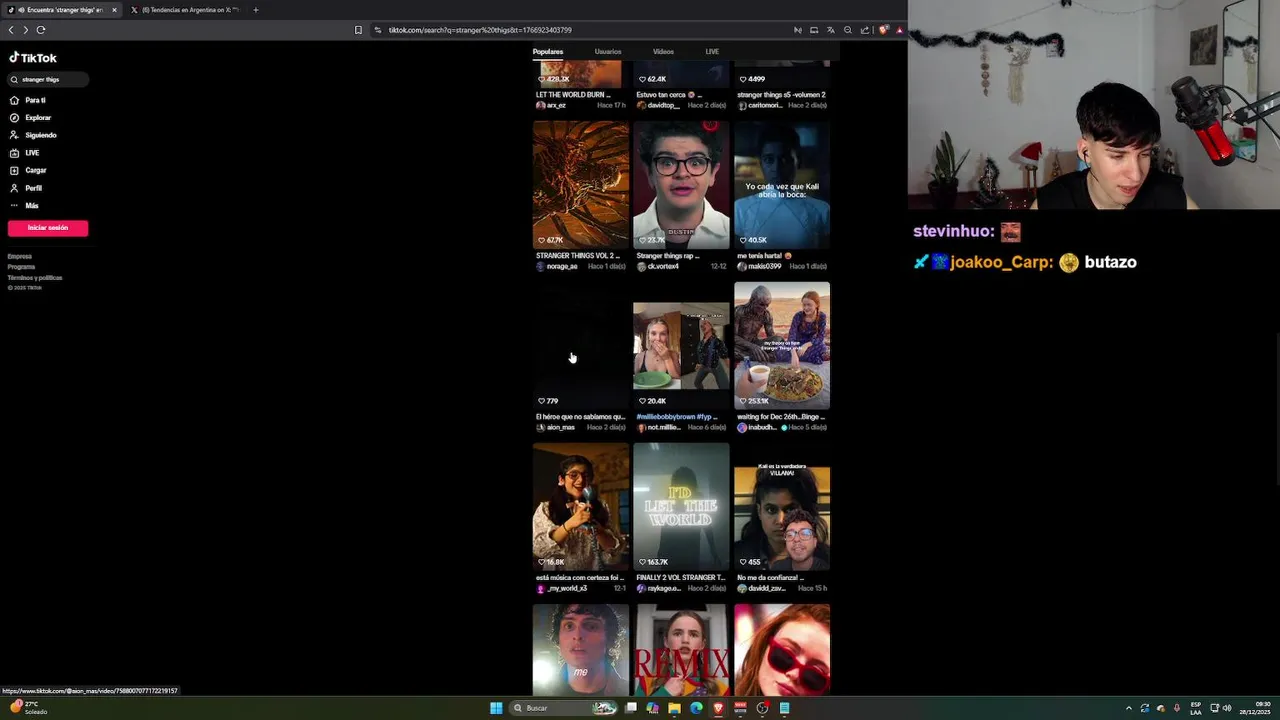1280x720 pixels.
Task: Click the taskbar Buscar search box
Action: click(x=565, y=708)
